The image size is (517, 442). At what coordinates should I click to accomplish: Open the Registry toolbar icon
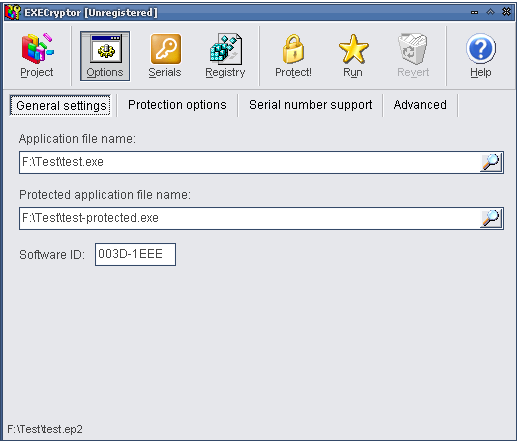(226, 49)
